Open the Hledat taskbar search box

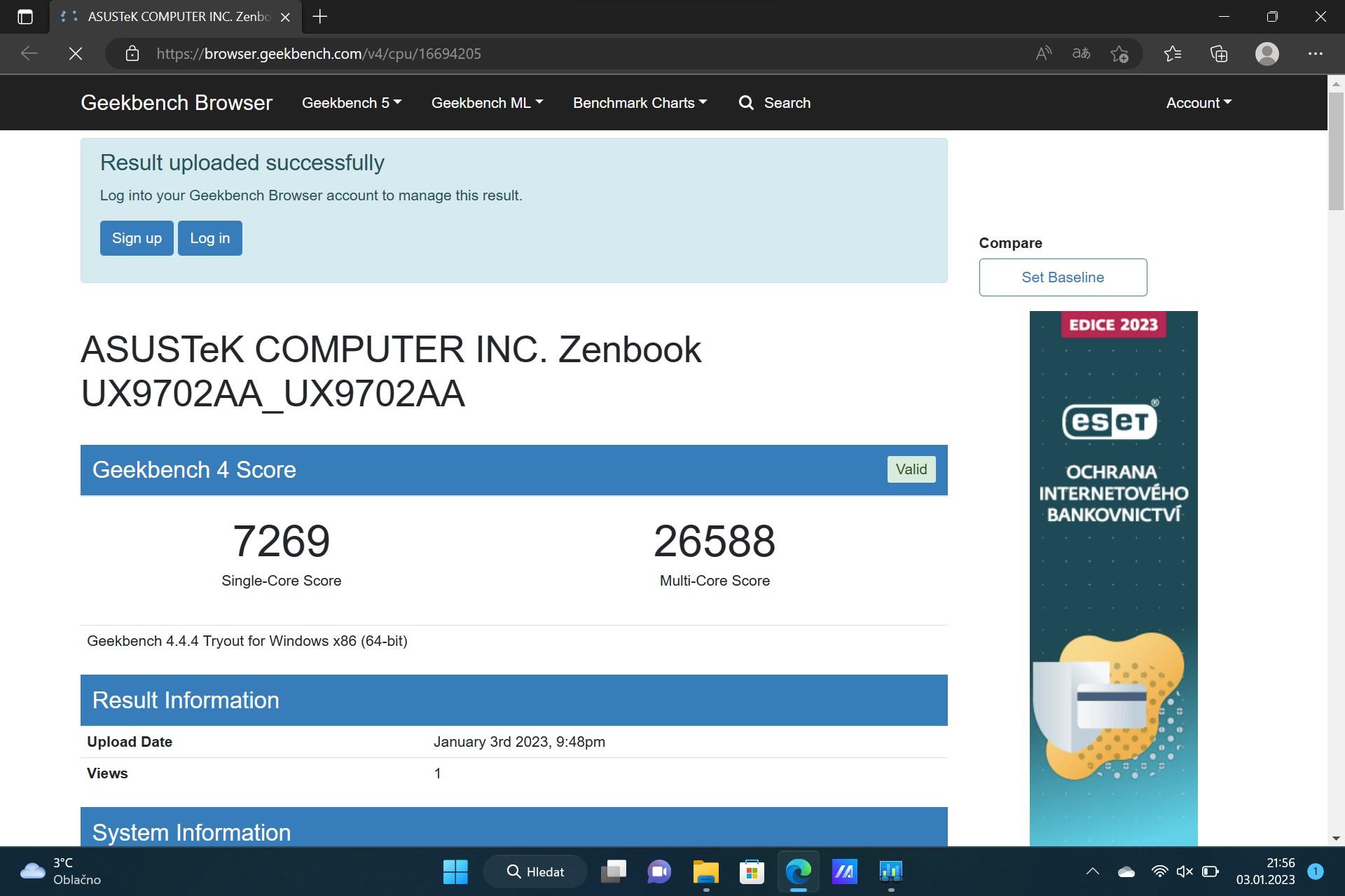(x=535, y=871)
